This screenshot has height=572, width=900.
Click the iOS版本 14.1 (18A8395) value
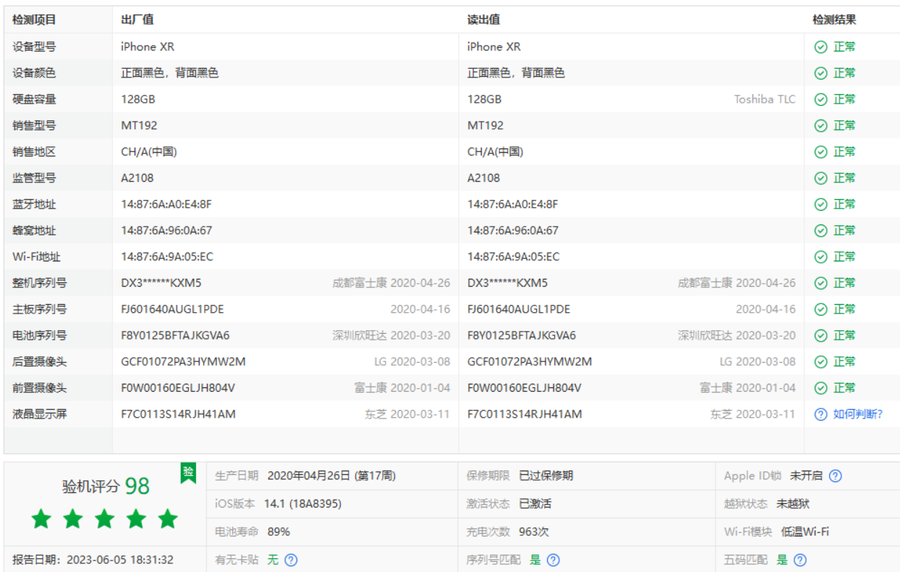click(302, 504)
